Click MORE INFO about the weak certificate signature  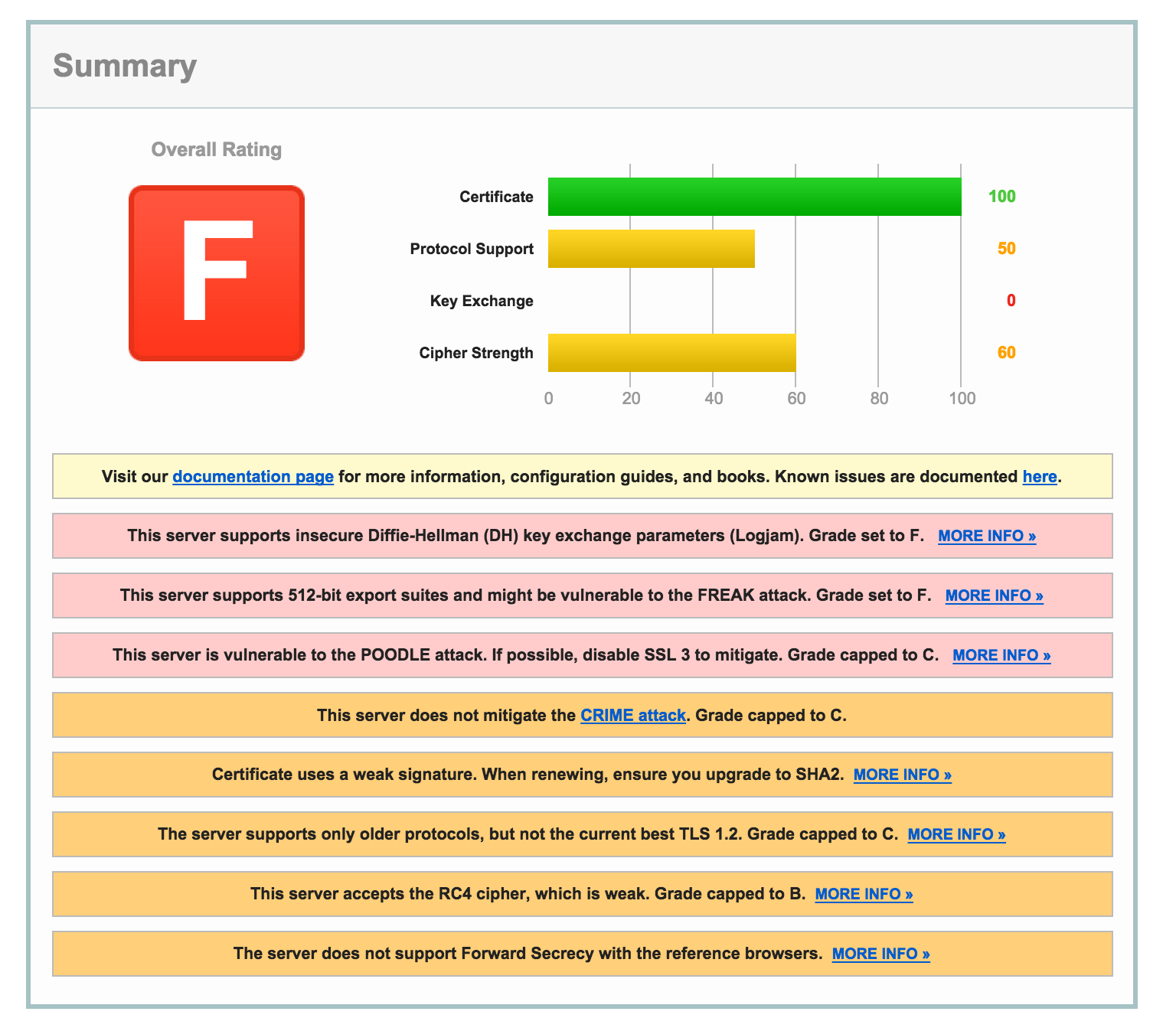point(902,775)
